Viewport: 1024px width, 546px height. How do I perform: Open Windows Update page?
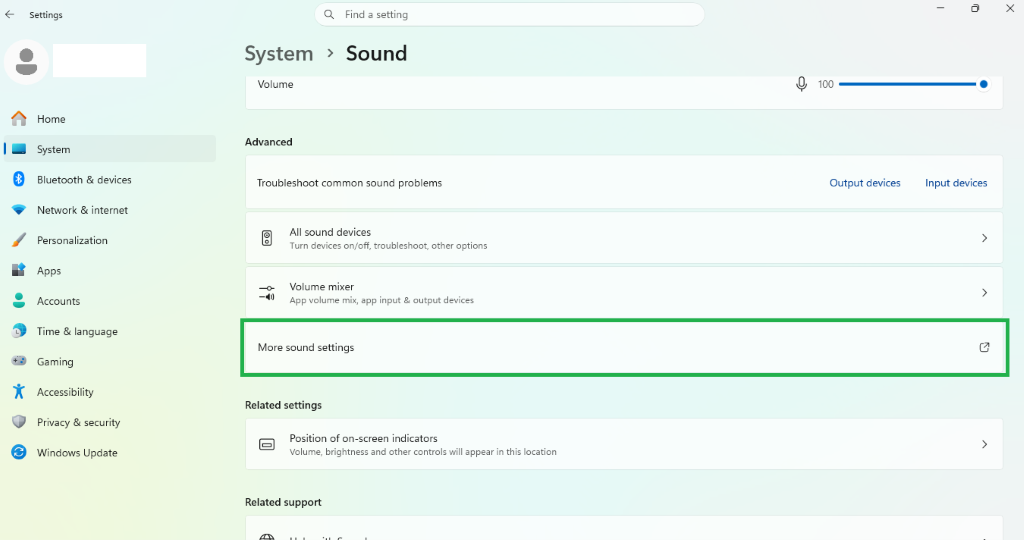tap(110, 452)
